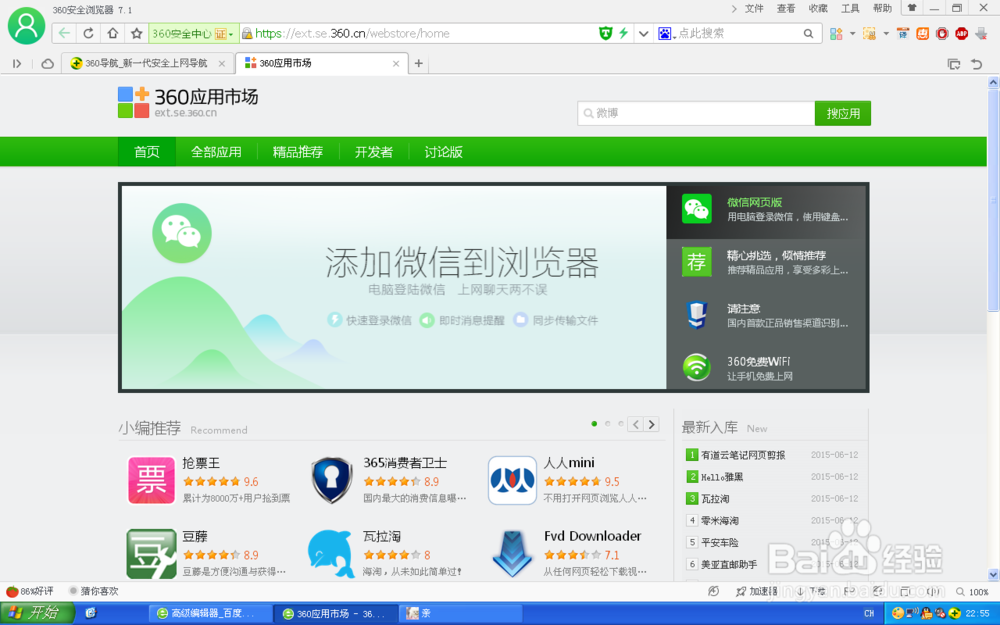Open Hello雅黑 in newest list
Image resolution: width=1000 pixels, height=625 pixels.
(722, 477)
